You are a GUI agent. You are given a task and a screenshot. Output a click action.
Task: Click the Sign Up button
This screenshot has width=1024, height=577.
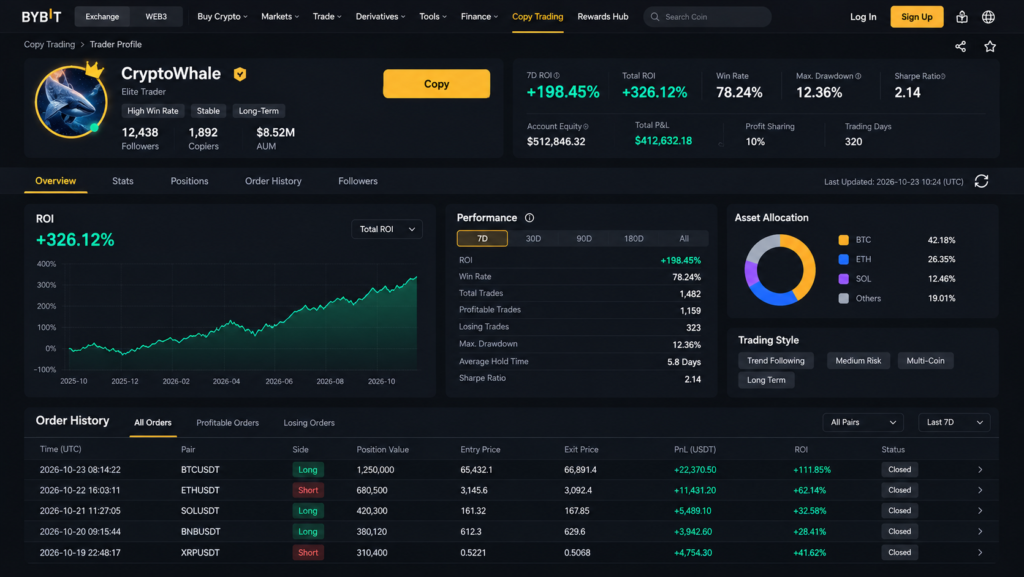pos(916,17)
